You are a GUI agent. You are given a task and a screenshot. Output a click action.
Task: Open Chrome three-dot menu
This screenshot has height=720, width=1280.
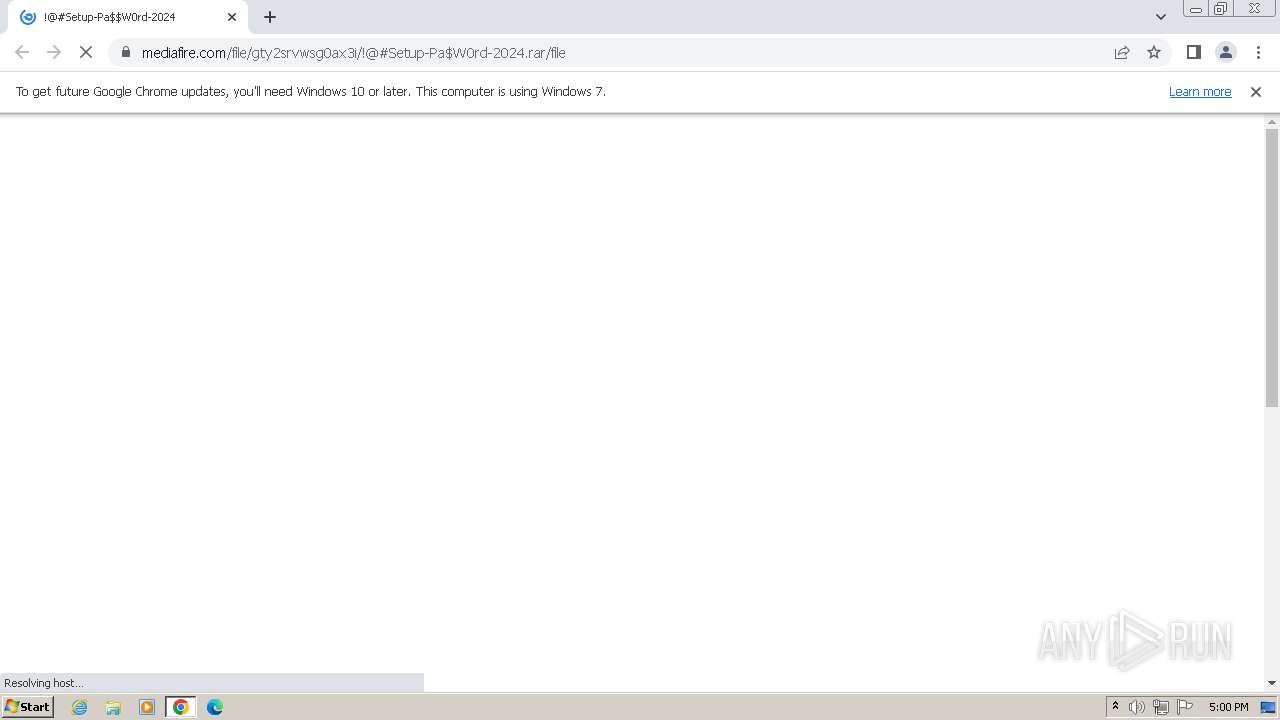pos(1258,52)
